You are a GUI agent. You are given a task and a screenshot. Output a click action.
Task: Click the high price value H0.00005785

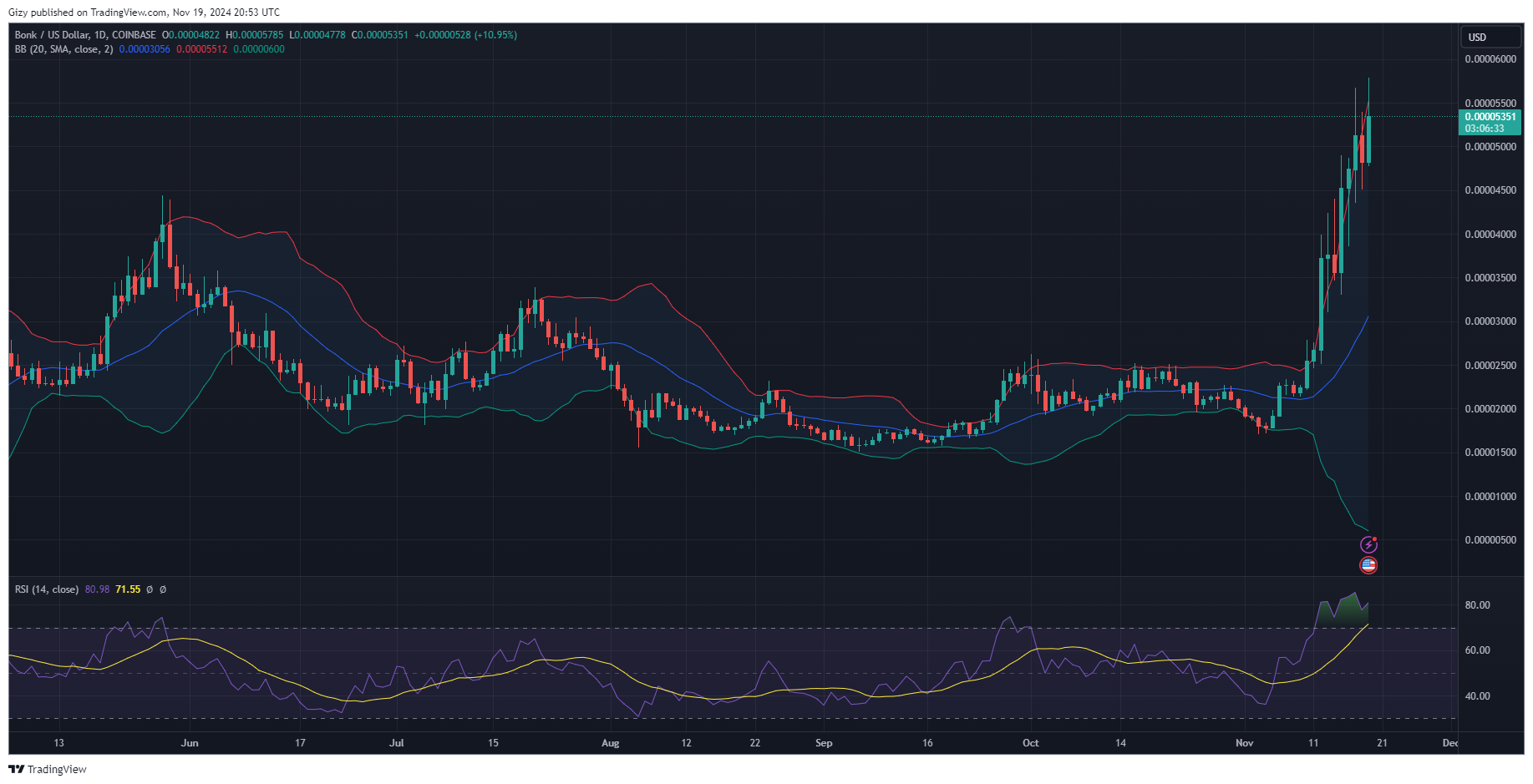(x=255, y=35)
